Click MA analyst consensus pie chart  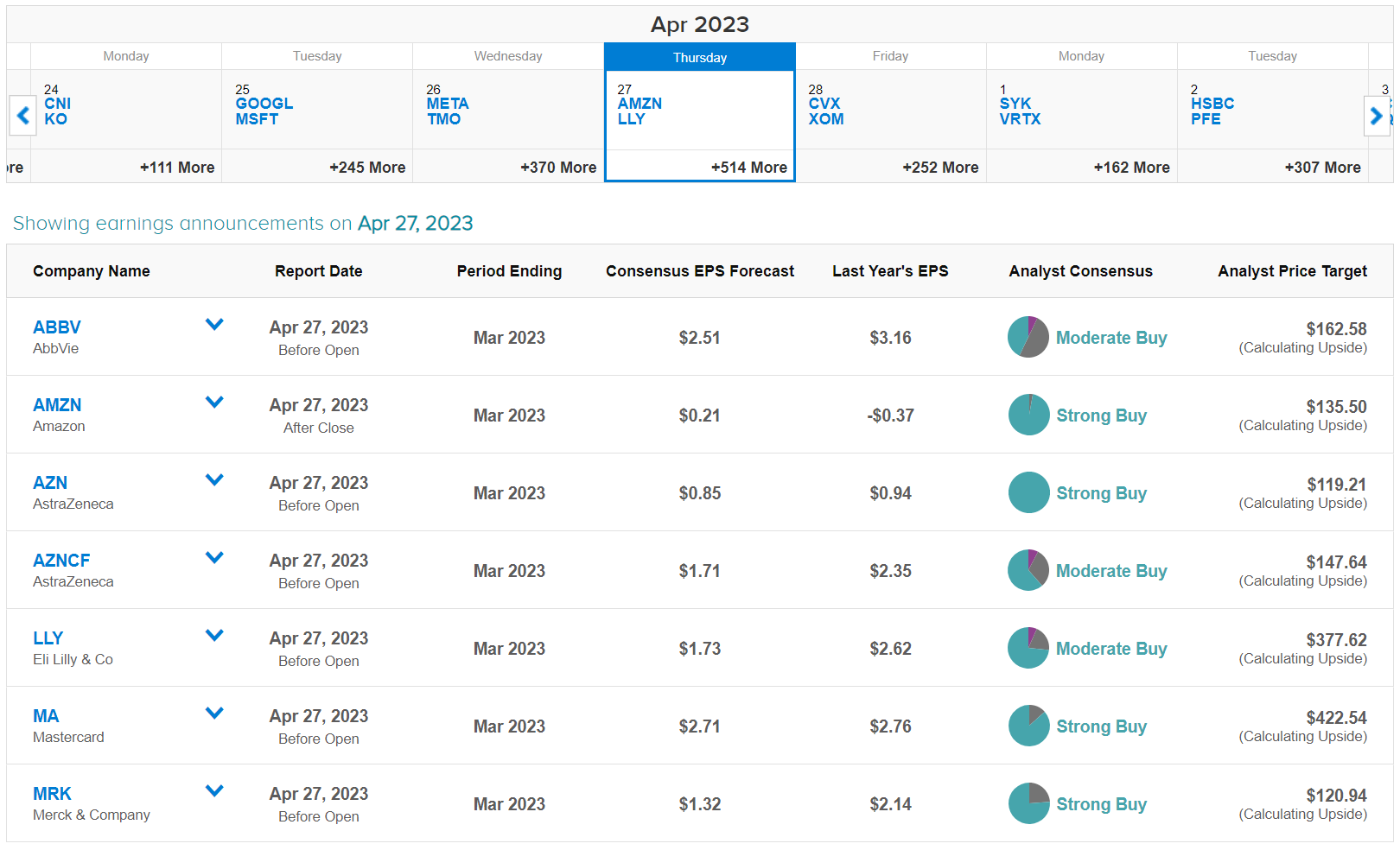(x=1028, y=726)
